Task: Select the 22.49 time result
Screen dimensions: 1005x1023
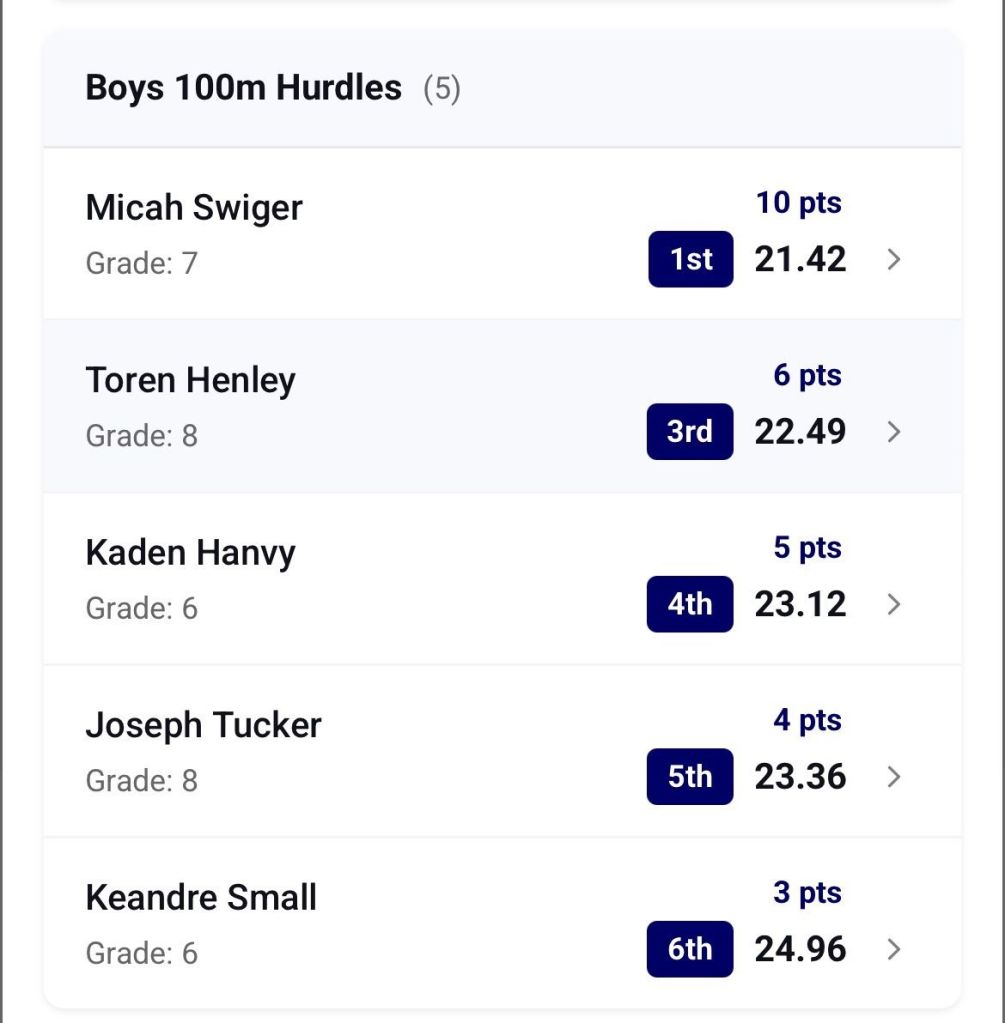Action: (x=800, y=432)
